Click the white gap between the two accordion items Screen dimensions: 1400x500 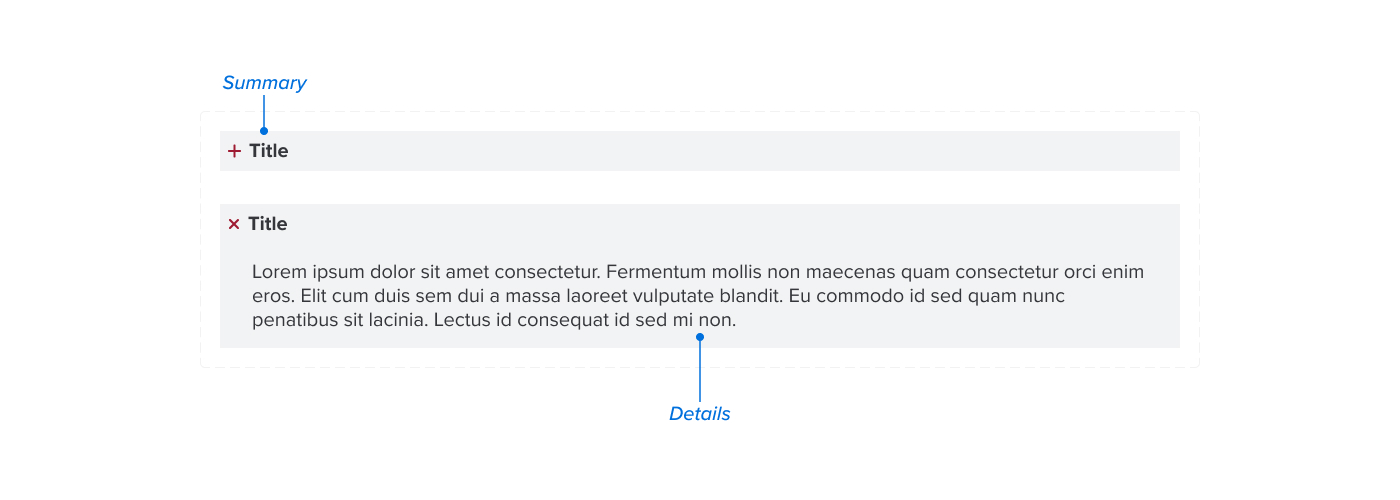pos(700,188)
